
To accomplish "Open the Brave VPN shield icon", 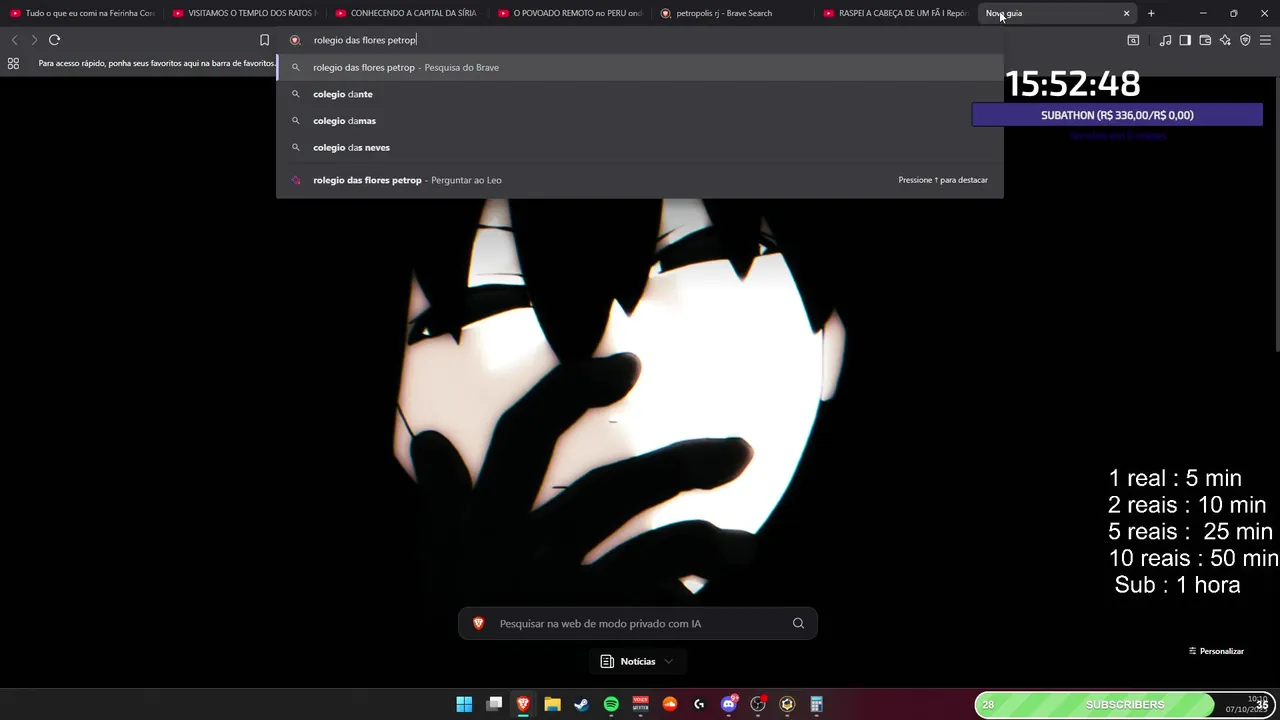I will click(x=1245, y=40).
